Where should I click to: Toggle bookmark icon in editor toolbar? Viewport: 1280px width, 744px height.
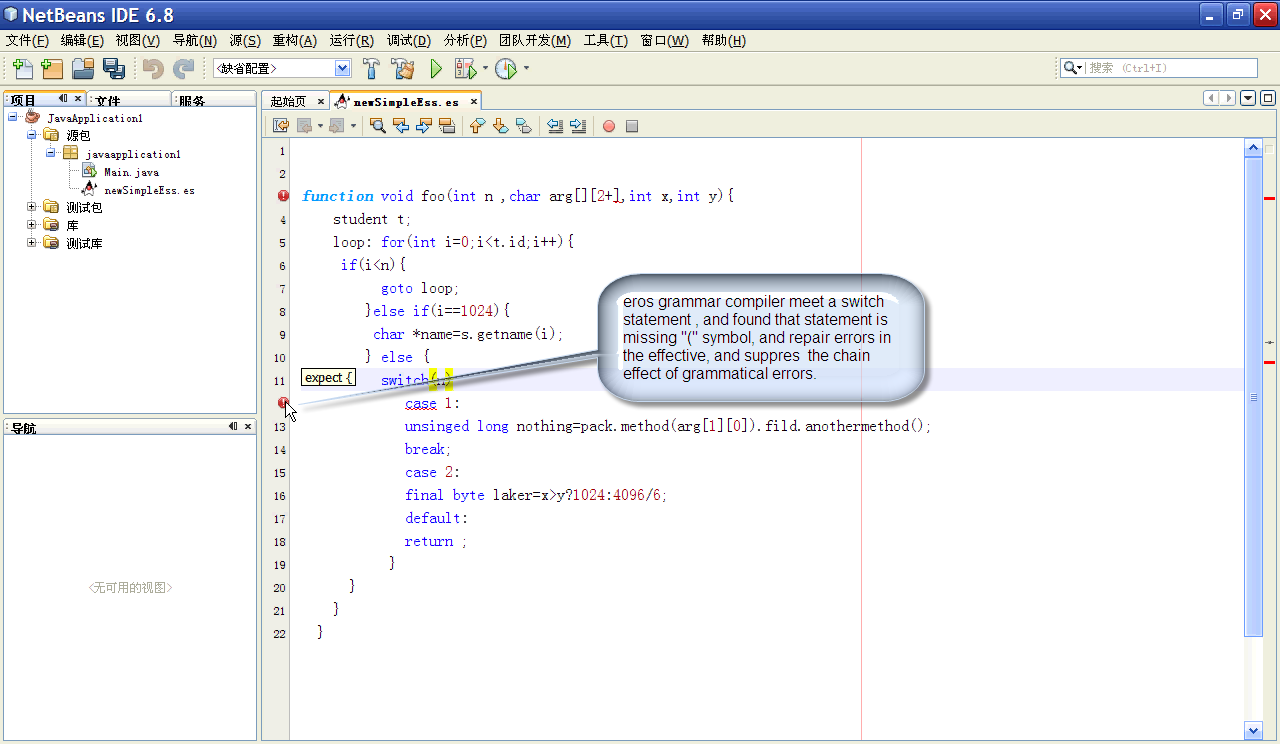tap(524, 126)
